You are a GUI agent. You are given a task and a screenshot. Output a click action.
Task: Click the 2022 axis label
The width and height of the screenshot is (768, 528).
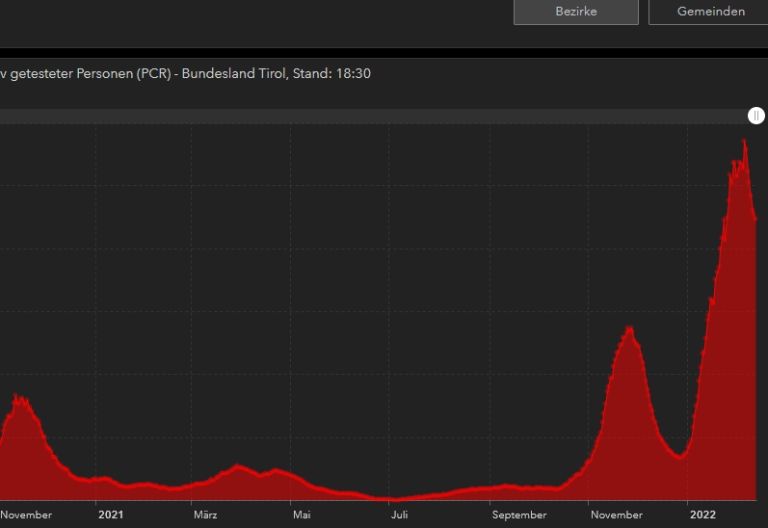pyautogui.click(x=703, y=515)
